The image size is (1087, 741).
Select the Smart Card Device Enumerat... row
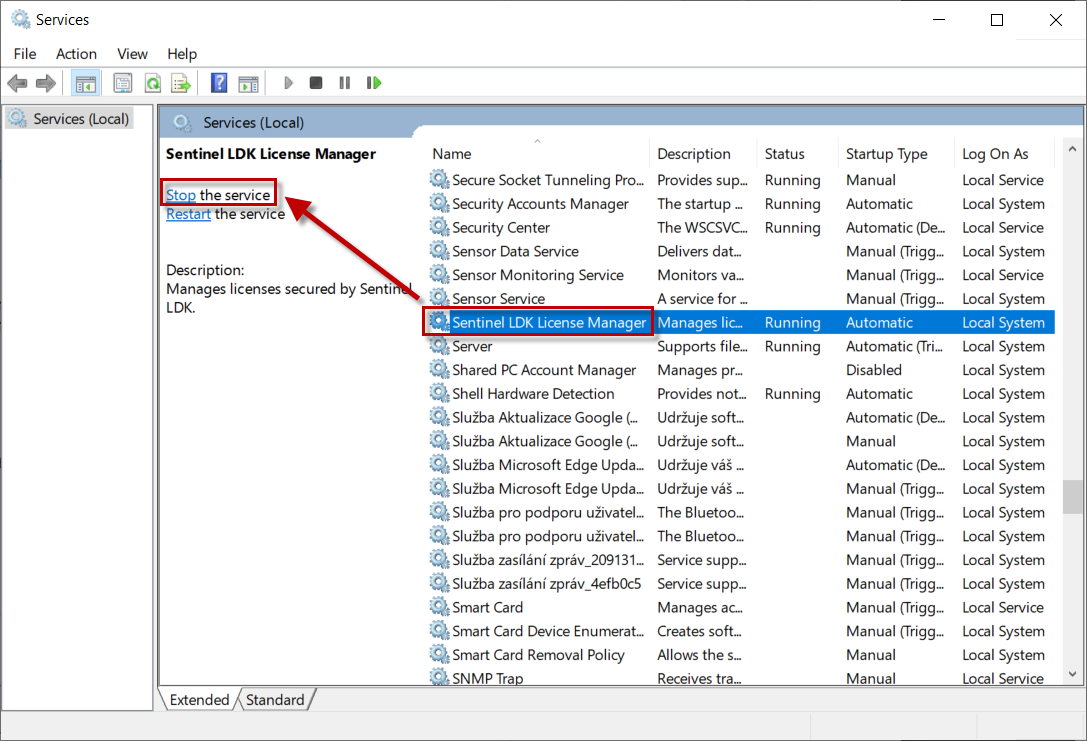pos(740,631)
